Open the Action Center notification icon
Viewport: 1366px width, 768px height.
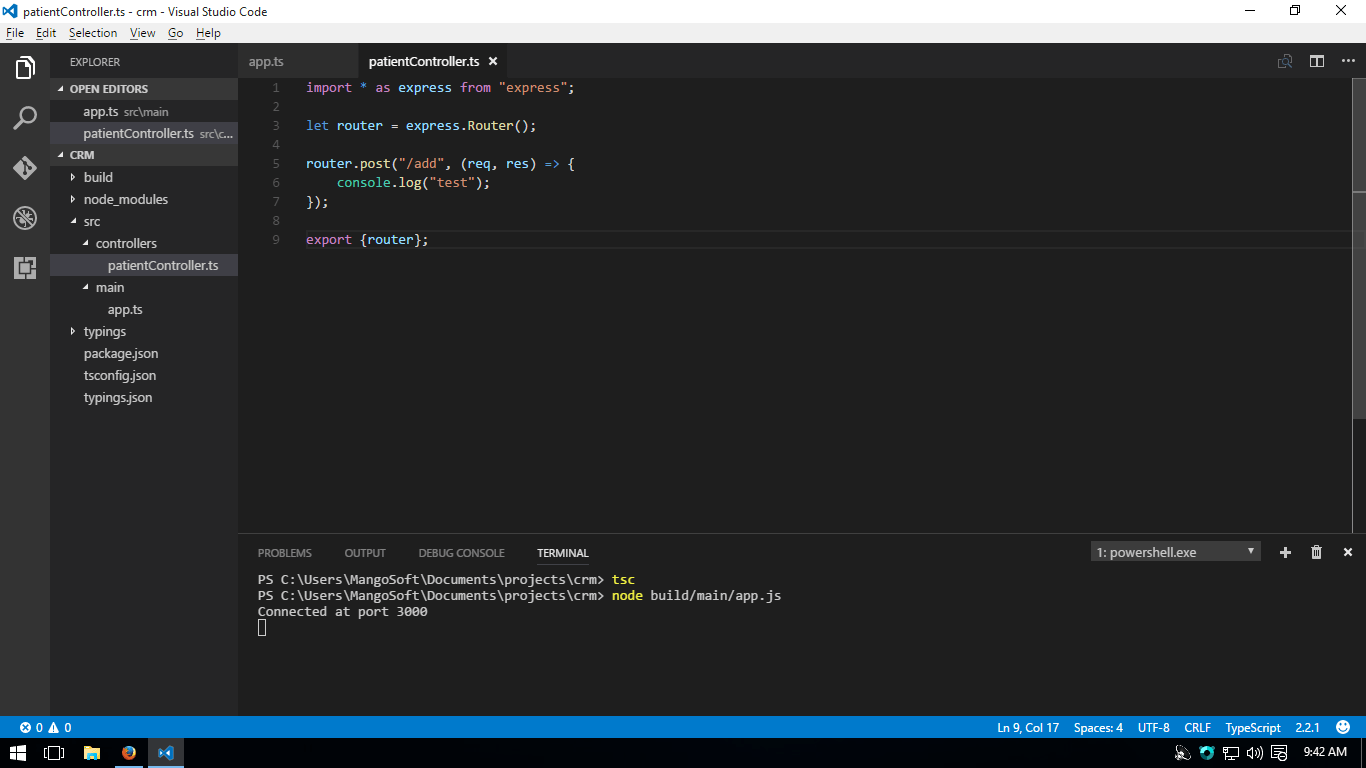tap(1279, 753)
